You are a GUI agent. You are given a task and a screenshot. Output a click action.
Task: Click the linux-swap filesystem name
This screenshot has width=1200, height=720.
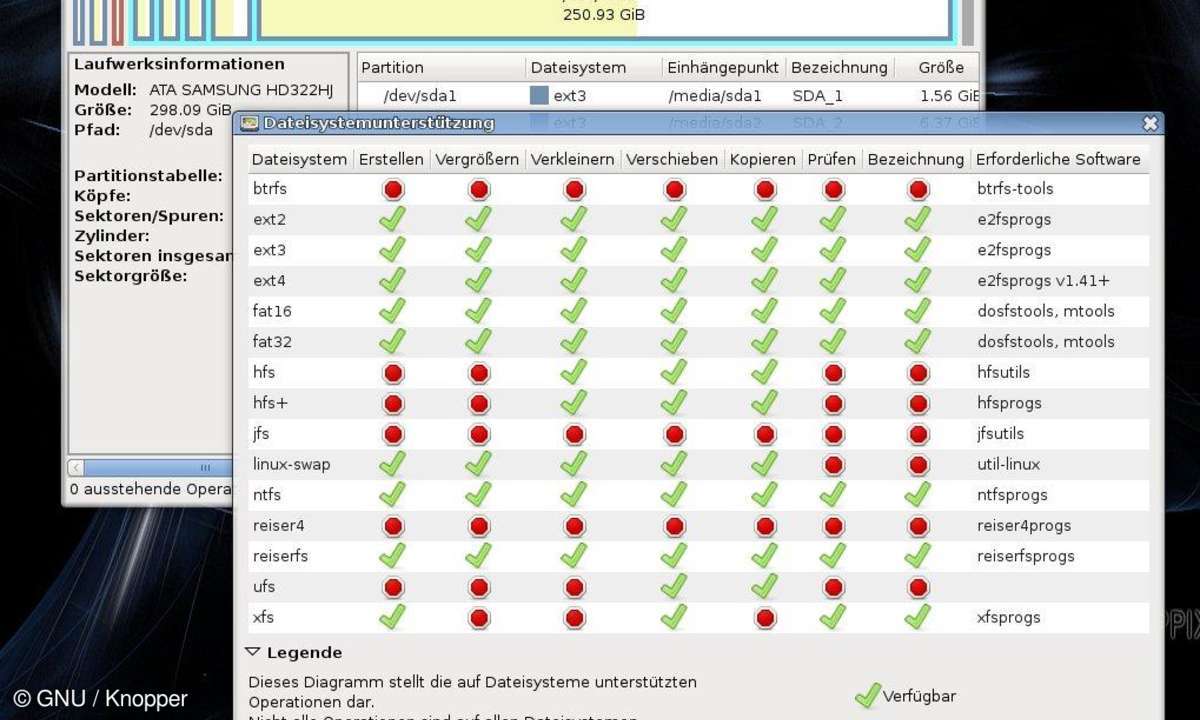tap(291, 465)
